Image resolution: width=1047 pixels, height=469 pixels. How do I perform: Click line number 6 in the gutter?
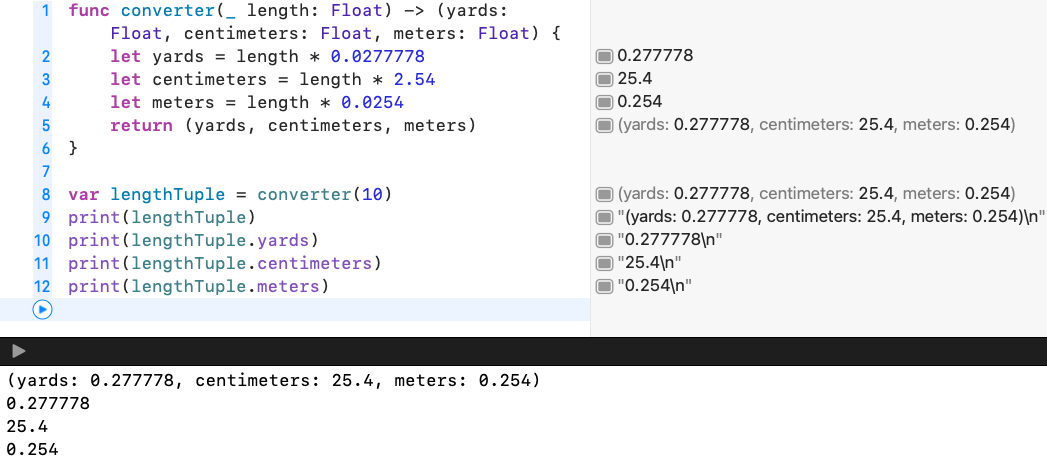click(45, 148)
